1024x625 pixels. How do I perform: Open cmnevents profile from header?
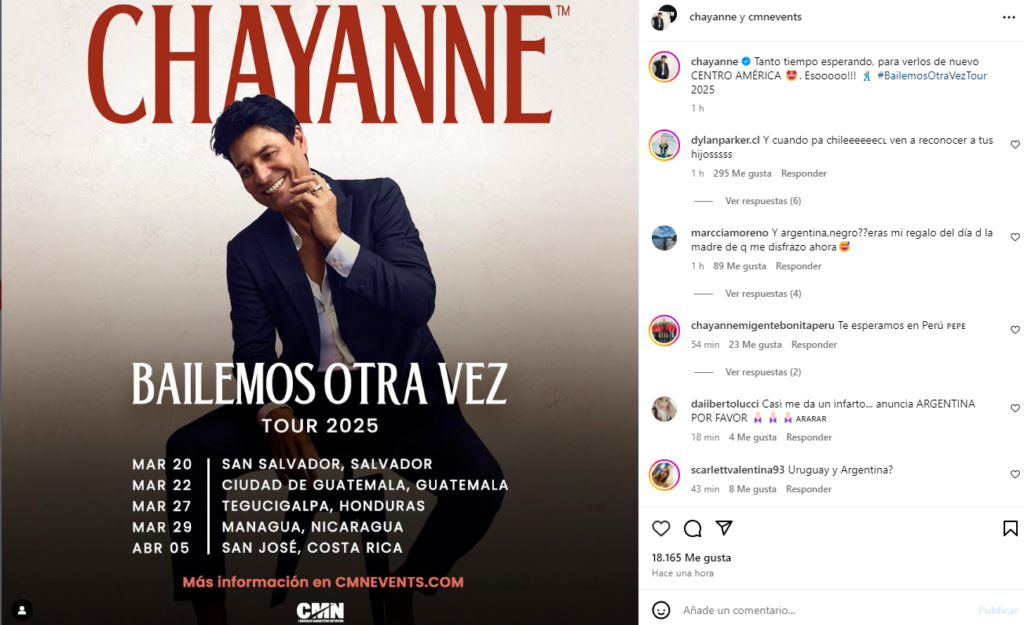[x=775, y=17]
